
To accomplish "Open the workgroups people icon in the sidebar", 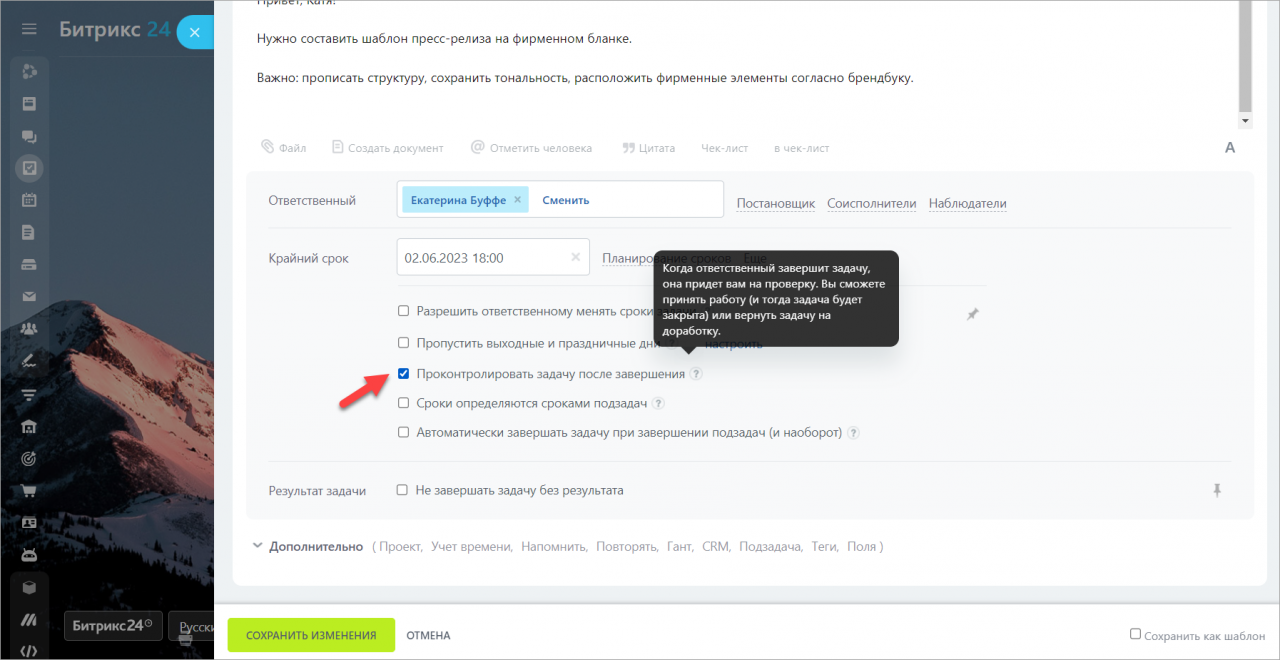I will (x=29, y=328).
